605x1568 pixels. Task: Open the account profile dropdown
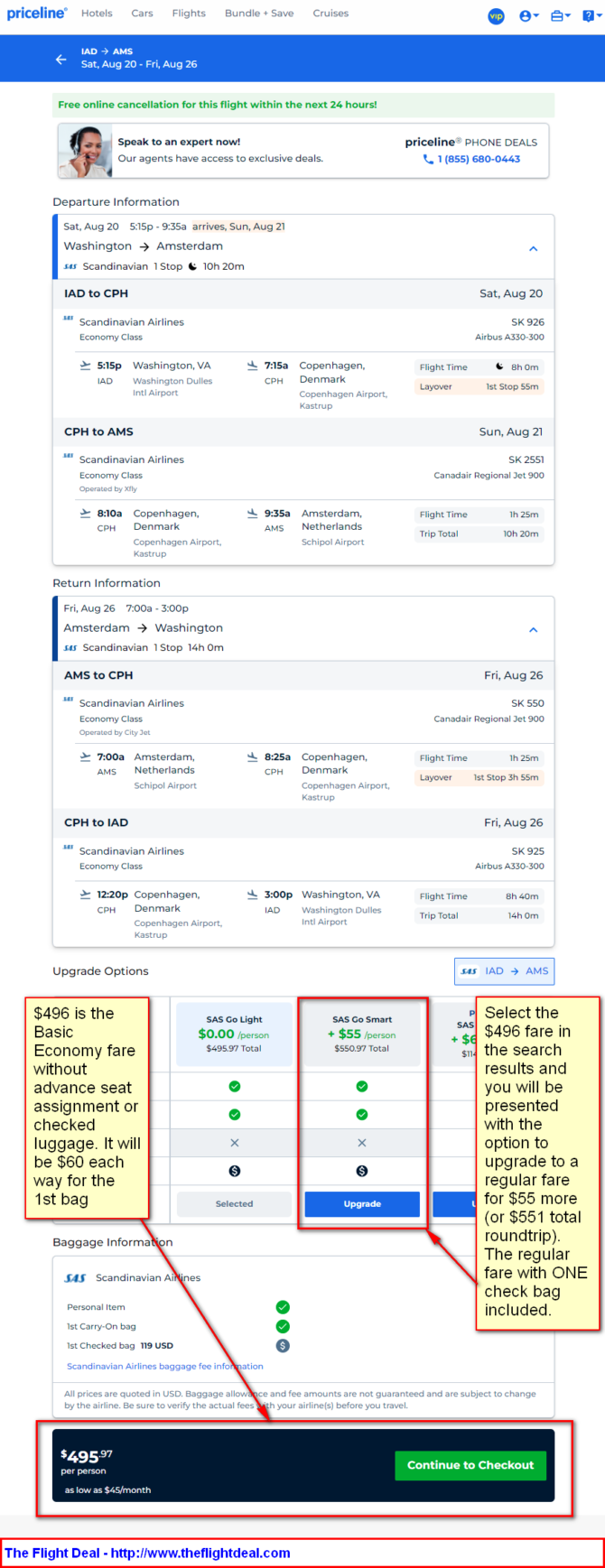(x=529, y=16)
